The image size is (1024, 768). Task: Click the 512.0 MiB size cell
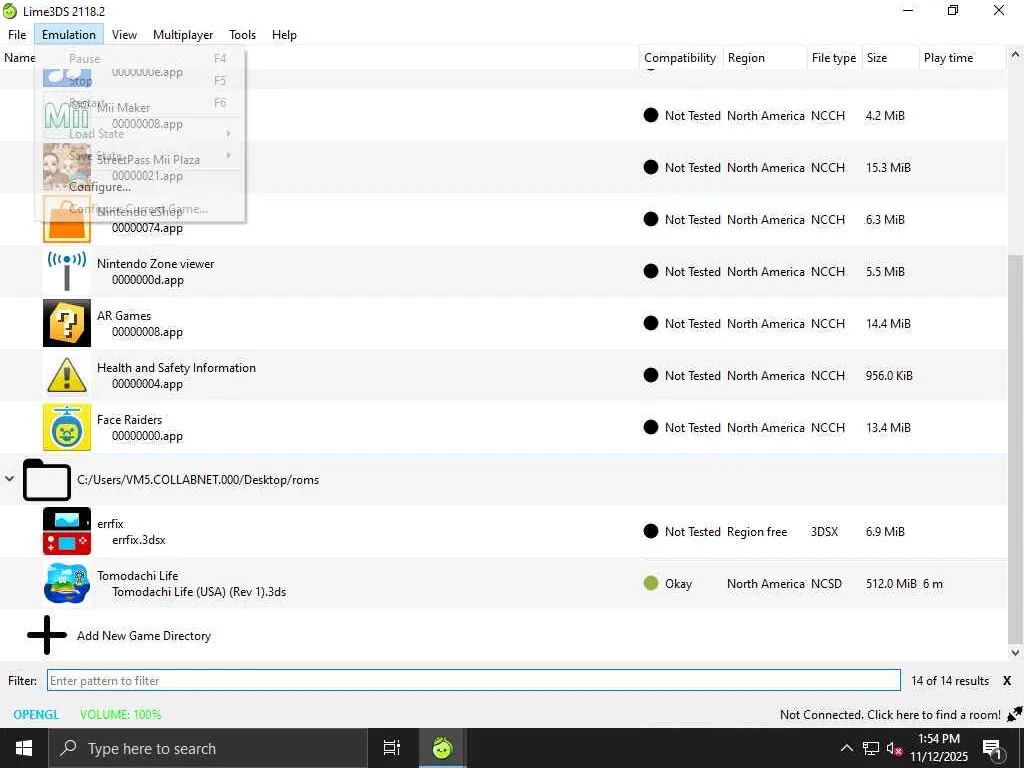tap(891, 583)
